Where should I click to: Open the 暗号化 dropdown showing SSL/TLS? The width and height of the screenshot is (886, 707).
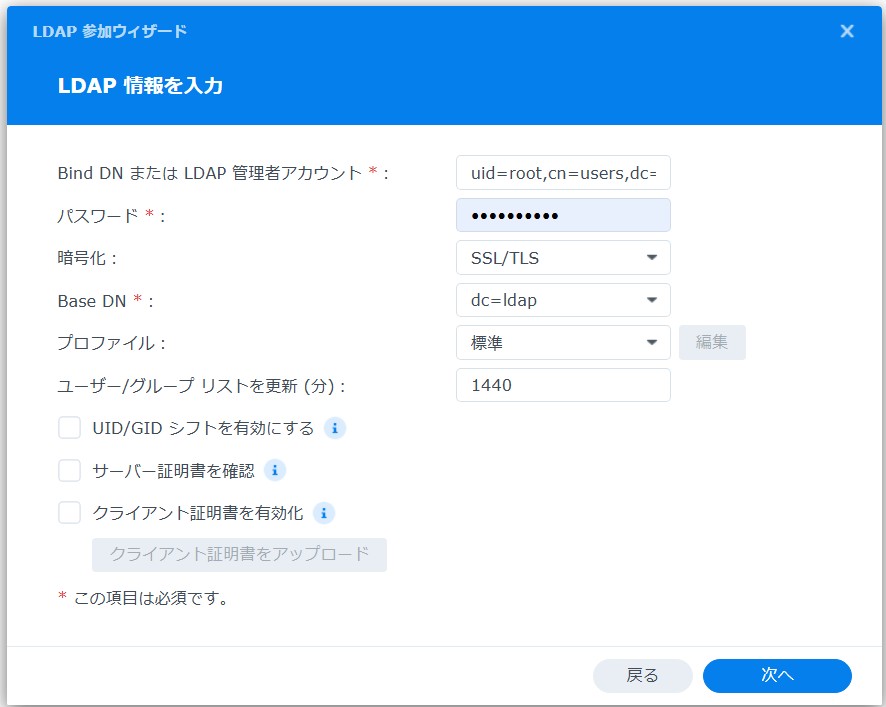point(563,258)
